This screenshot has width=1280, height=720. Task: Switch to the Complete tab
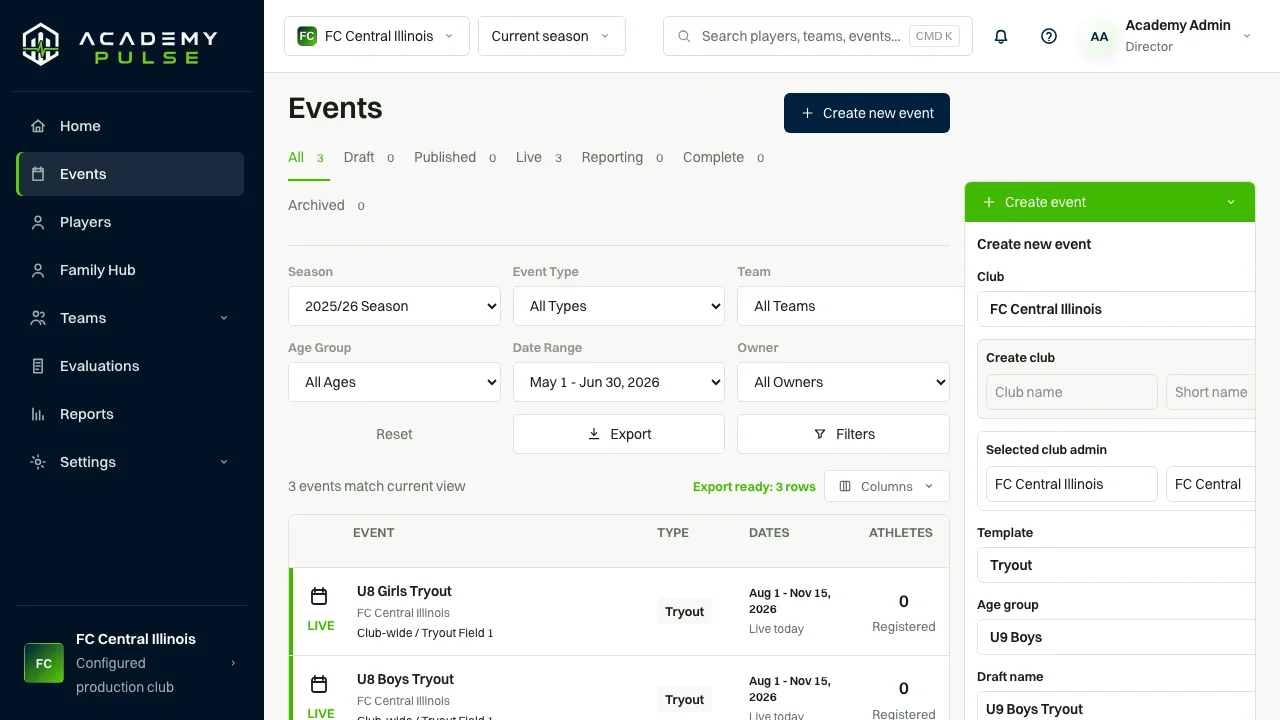coord(724,158)
